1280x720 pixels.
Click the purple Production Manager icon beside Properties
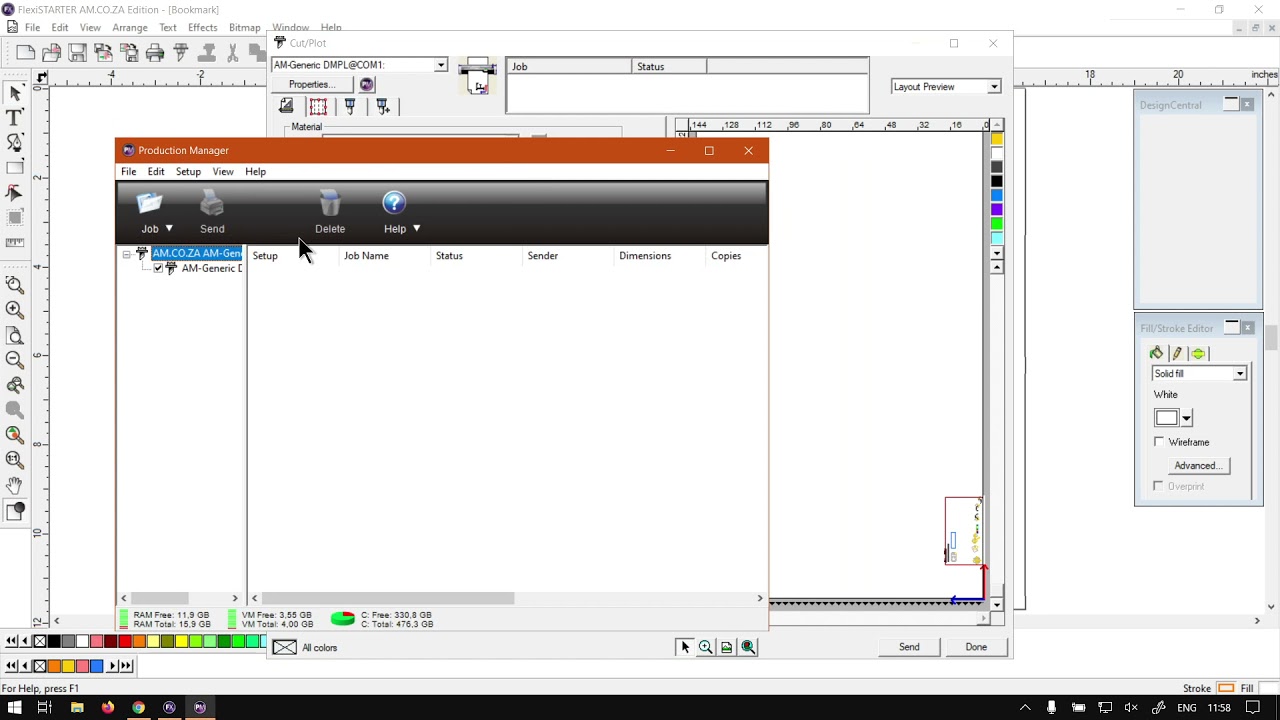click(367, 85)
